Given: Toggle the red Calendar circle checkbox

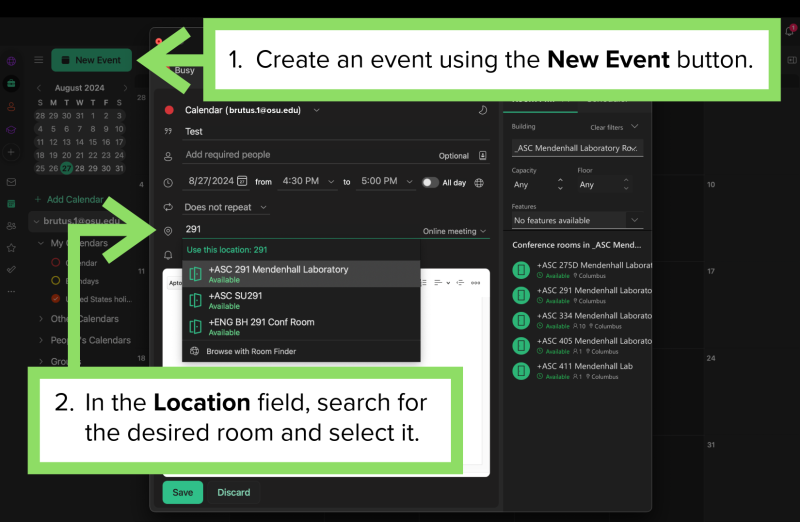Looking at the screenshot, I should tap(56, 262).
